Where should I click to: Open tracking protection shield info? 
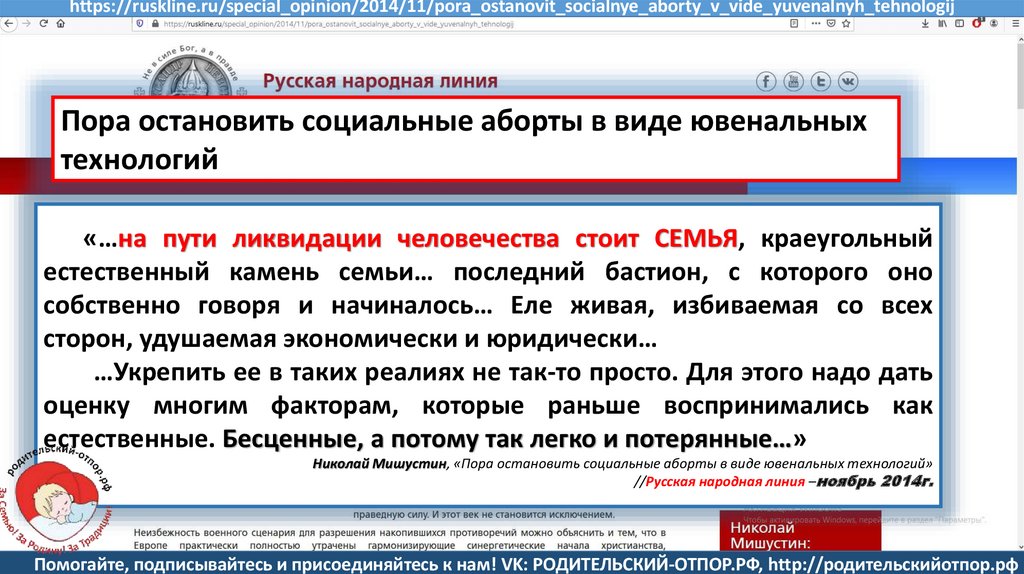pyautogui.click(x=140, y=24)
